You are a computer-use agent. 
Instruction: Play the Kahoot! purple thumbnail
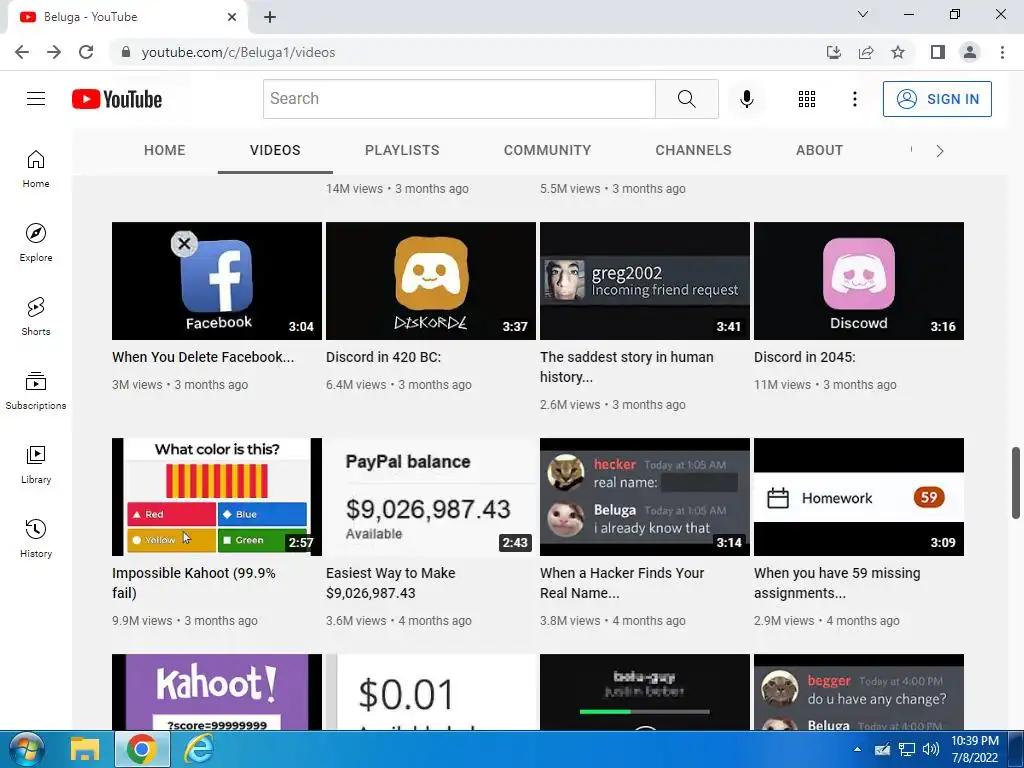point(217,692)
